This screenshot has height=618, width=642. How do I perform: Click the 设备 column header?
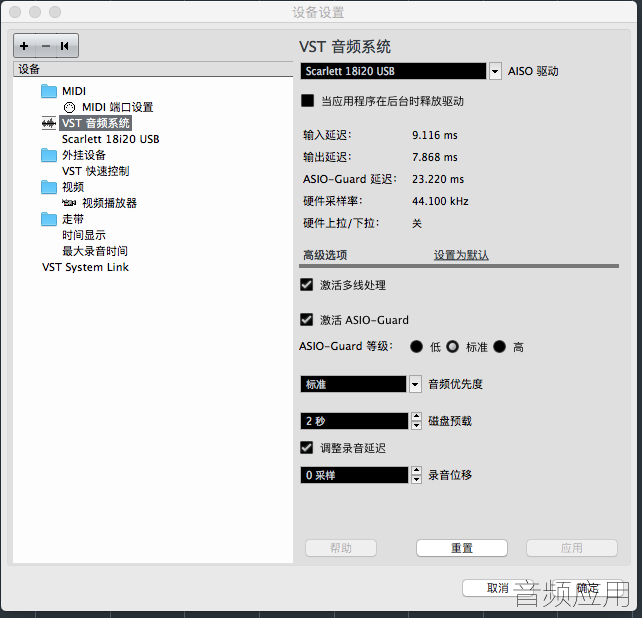coord(153,69)
